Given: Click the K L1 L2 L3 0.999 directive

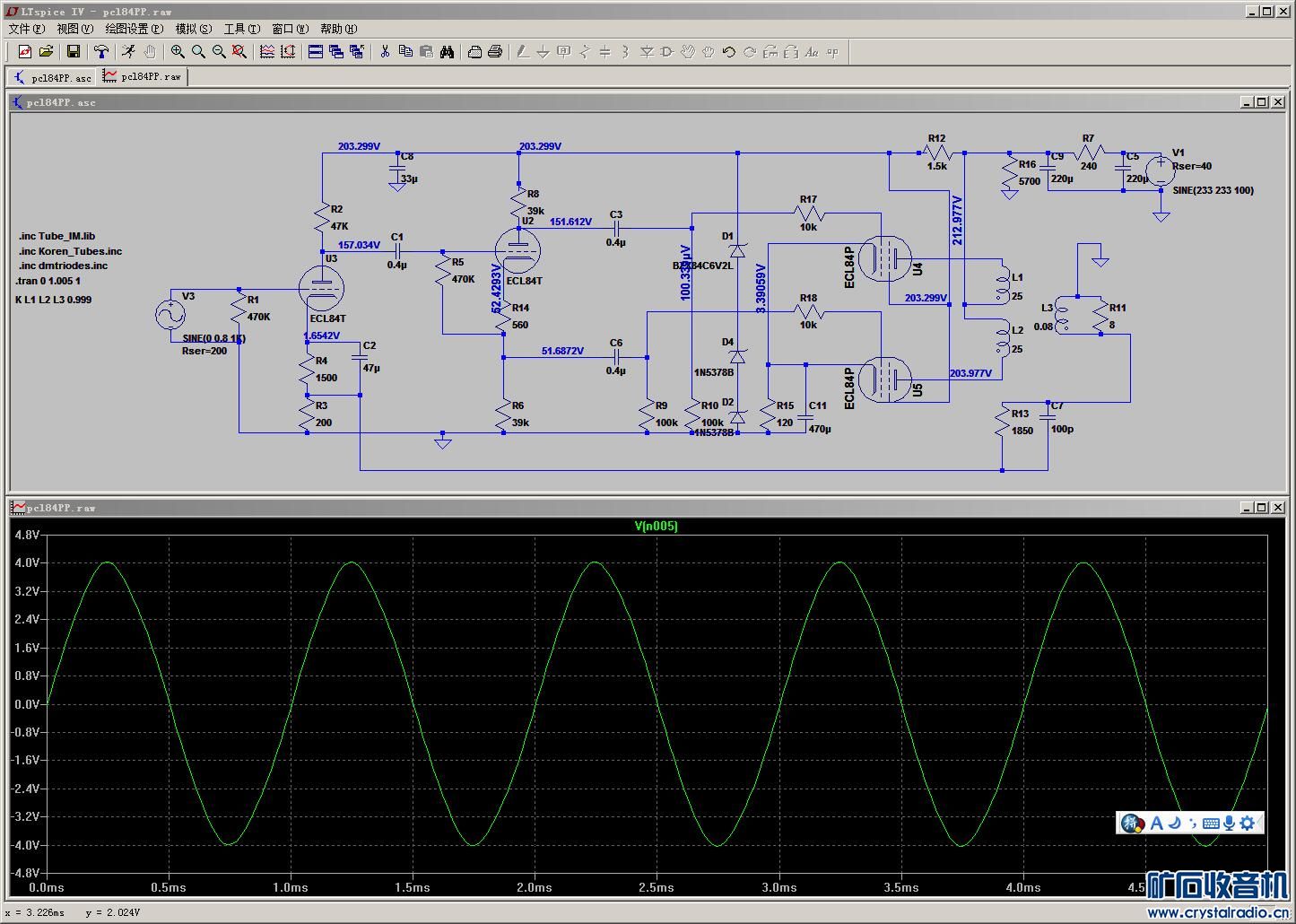Looking at the screenshot, I should click(x=53, y=300).
